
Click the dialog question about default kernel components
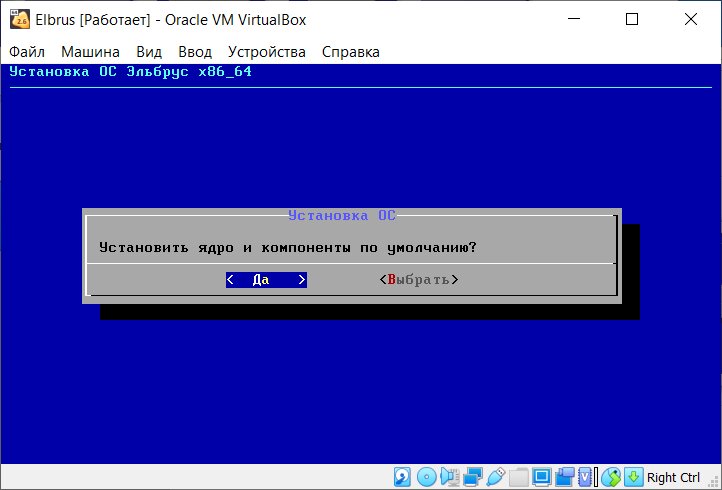click(x=288, y=248)
